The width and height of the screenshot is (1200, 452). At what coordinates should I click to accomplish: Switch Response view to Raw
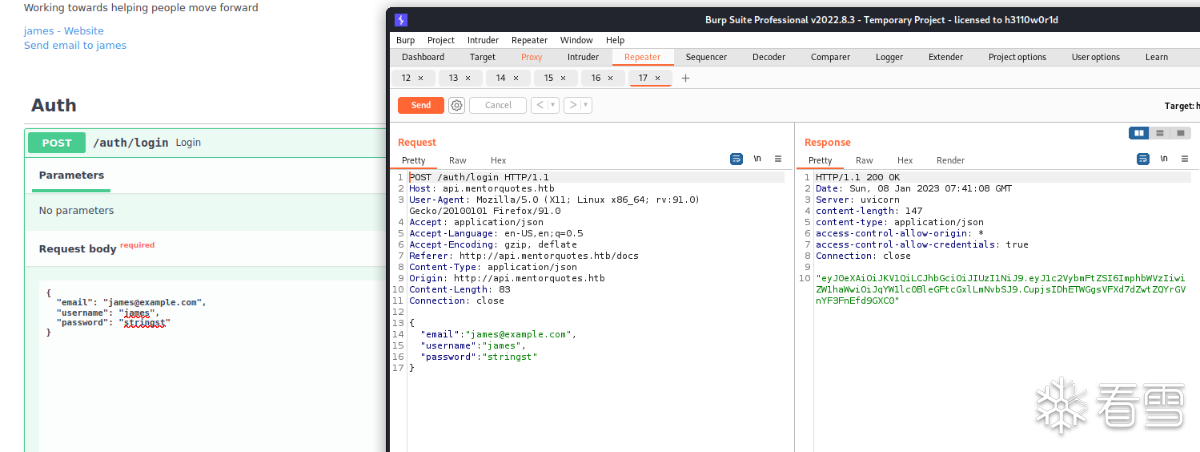[x=864, y=160]
